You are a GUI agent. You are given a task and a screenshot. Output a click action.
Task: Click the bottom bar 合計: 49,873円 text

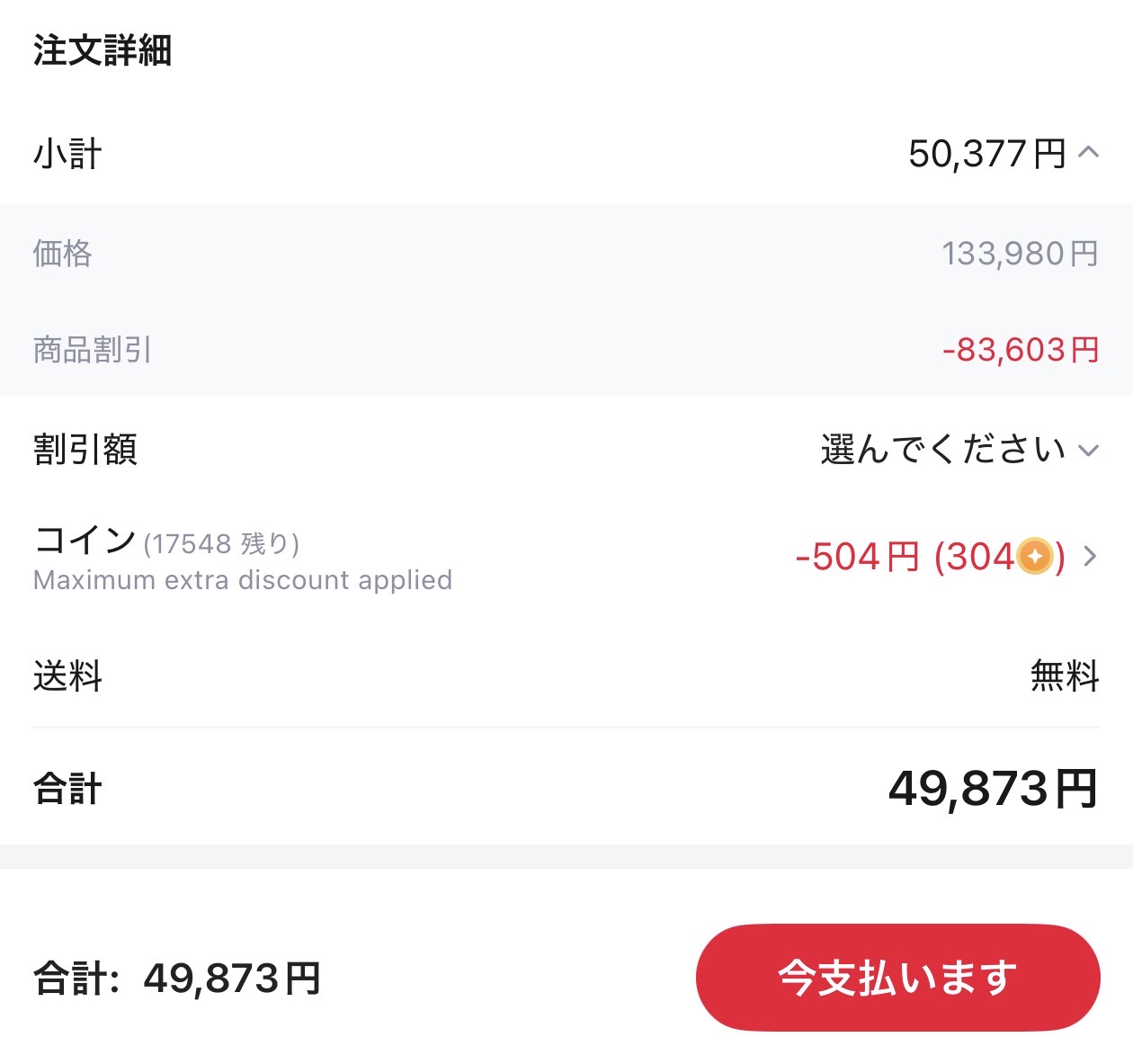pyautogui.click(x=177, y=978)
